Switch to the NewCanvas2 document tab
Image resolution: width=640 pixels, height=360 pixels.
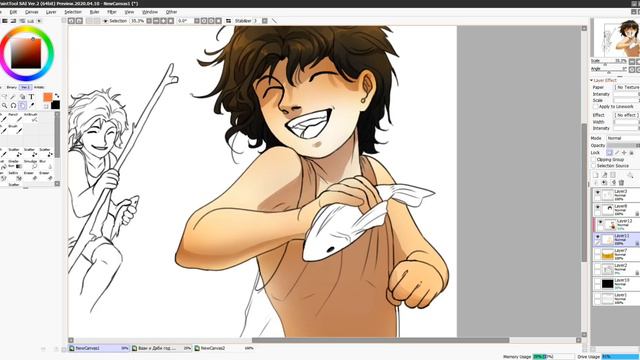click(x=224, y=348)
